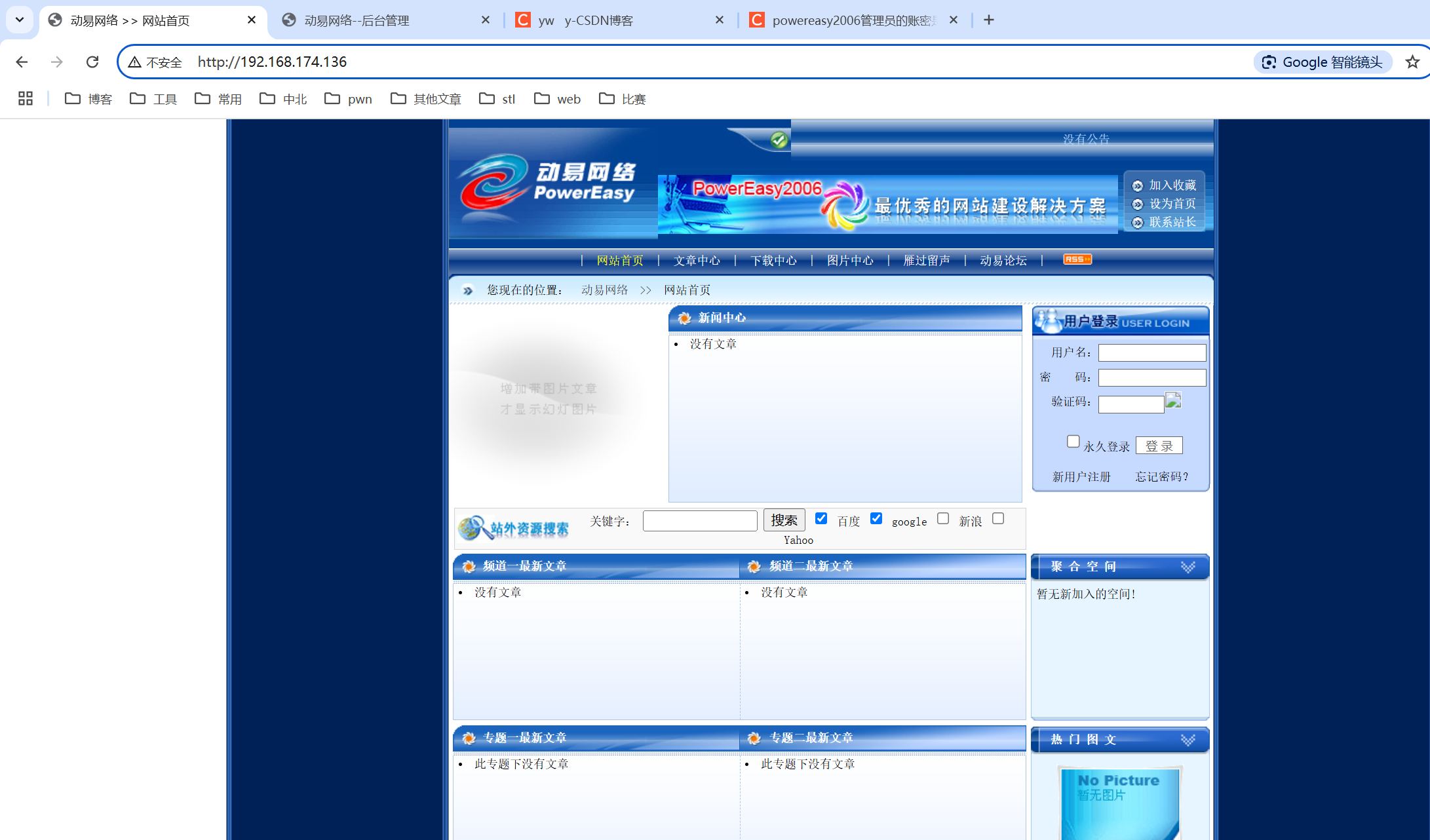The image size is (1430, 840).
Task: Open a new browser tab
Action: pos(989,20)
